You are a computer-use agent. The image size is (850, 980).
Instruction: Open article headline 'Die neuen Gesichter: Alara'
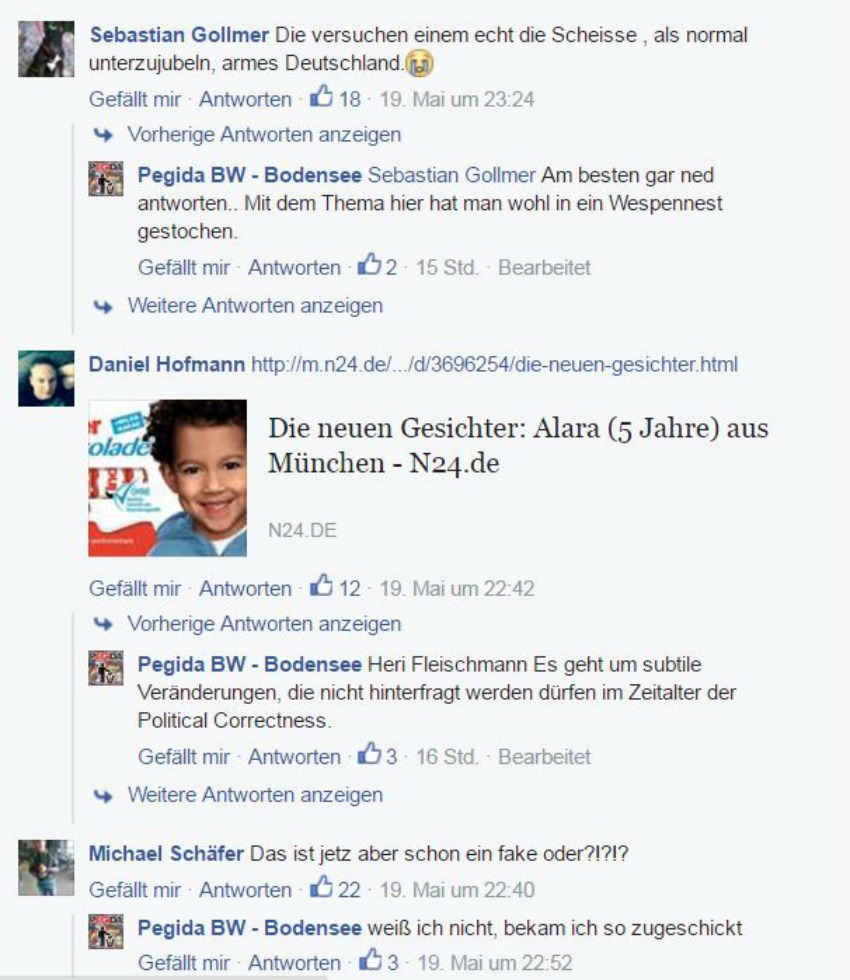click(518, 446)
